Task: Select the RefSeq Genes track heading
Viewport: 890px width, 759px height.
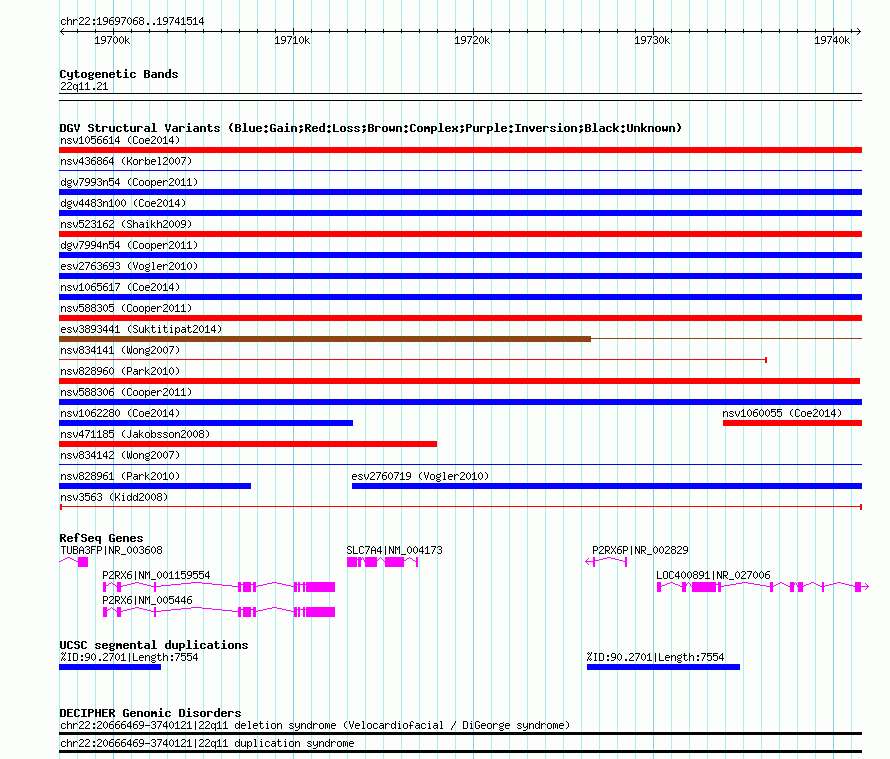Action: tap(102, 538)
